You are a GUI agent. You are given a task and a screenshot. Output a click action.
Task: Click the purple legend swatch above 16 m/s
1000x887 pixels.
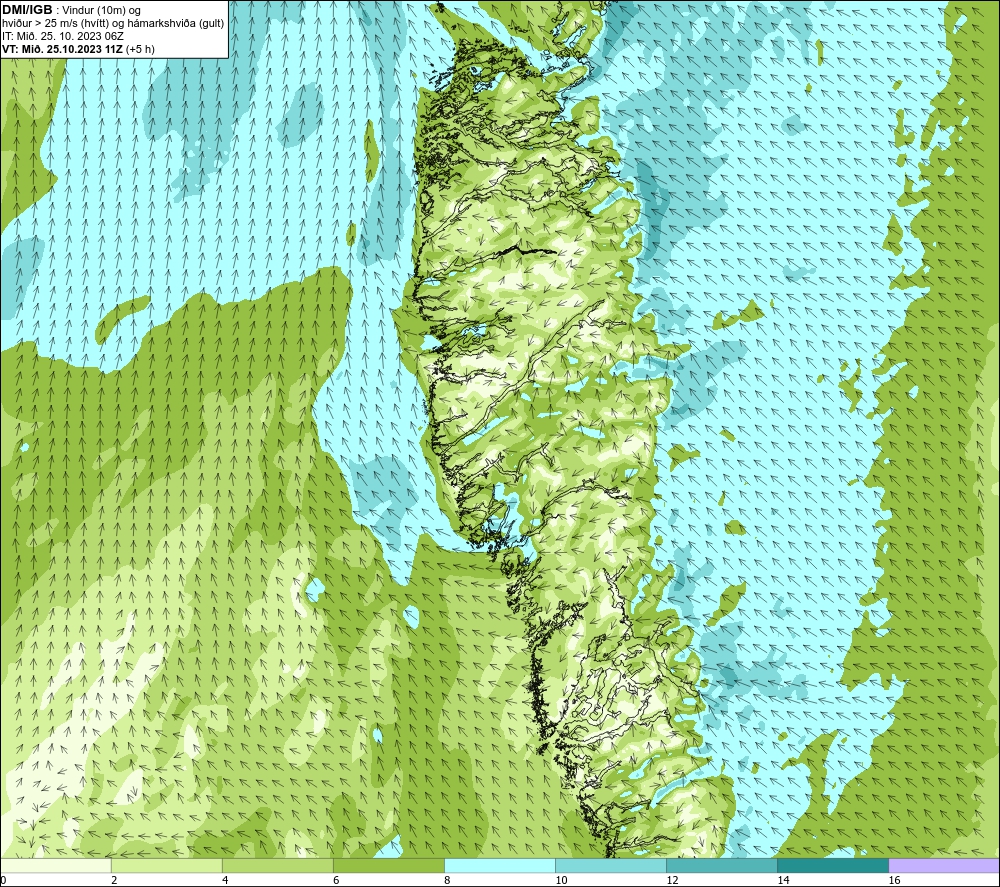[944, 865]
